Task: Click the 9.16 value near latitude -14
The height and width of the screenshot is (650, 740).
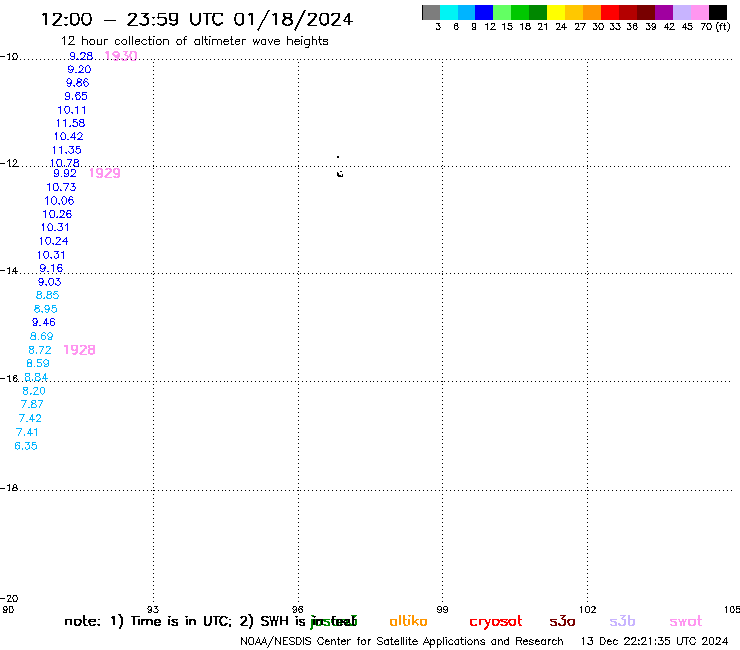Action: coord(51,269)
